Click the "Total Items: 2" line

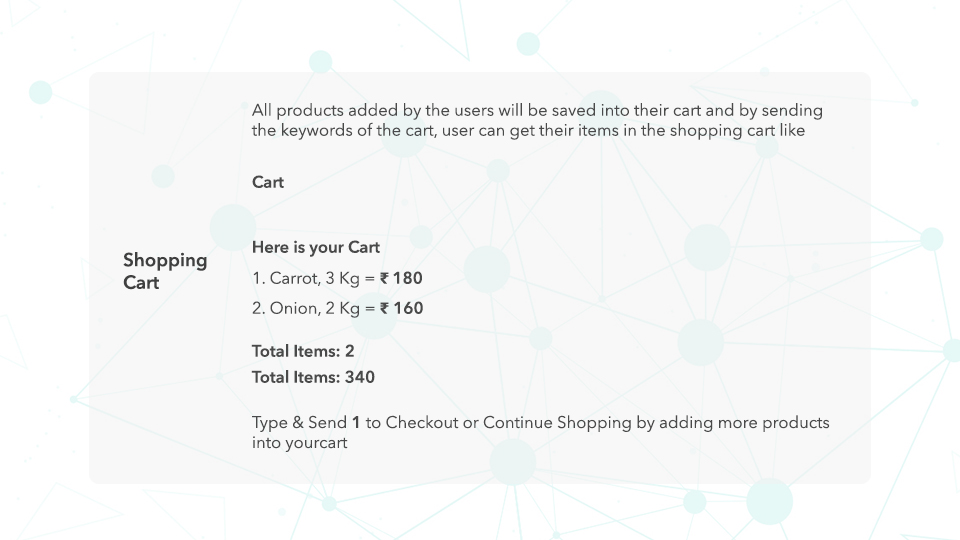coord(303,351)
